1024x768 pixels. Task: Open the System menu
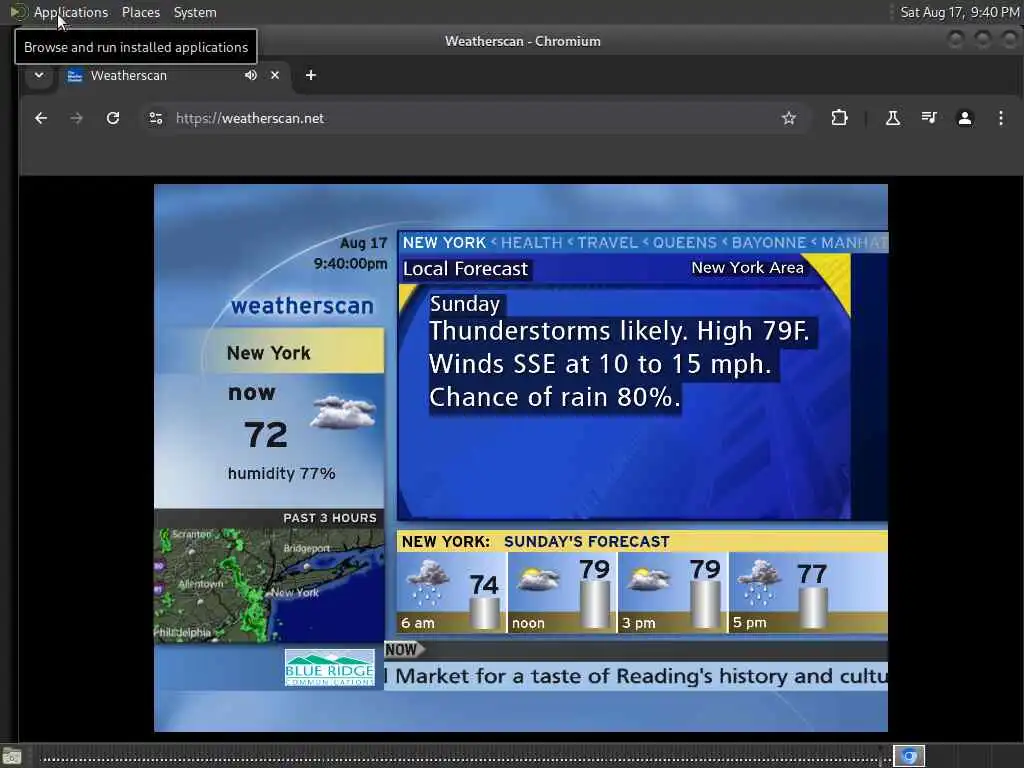[195, 12]
